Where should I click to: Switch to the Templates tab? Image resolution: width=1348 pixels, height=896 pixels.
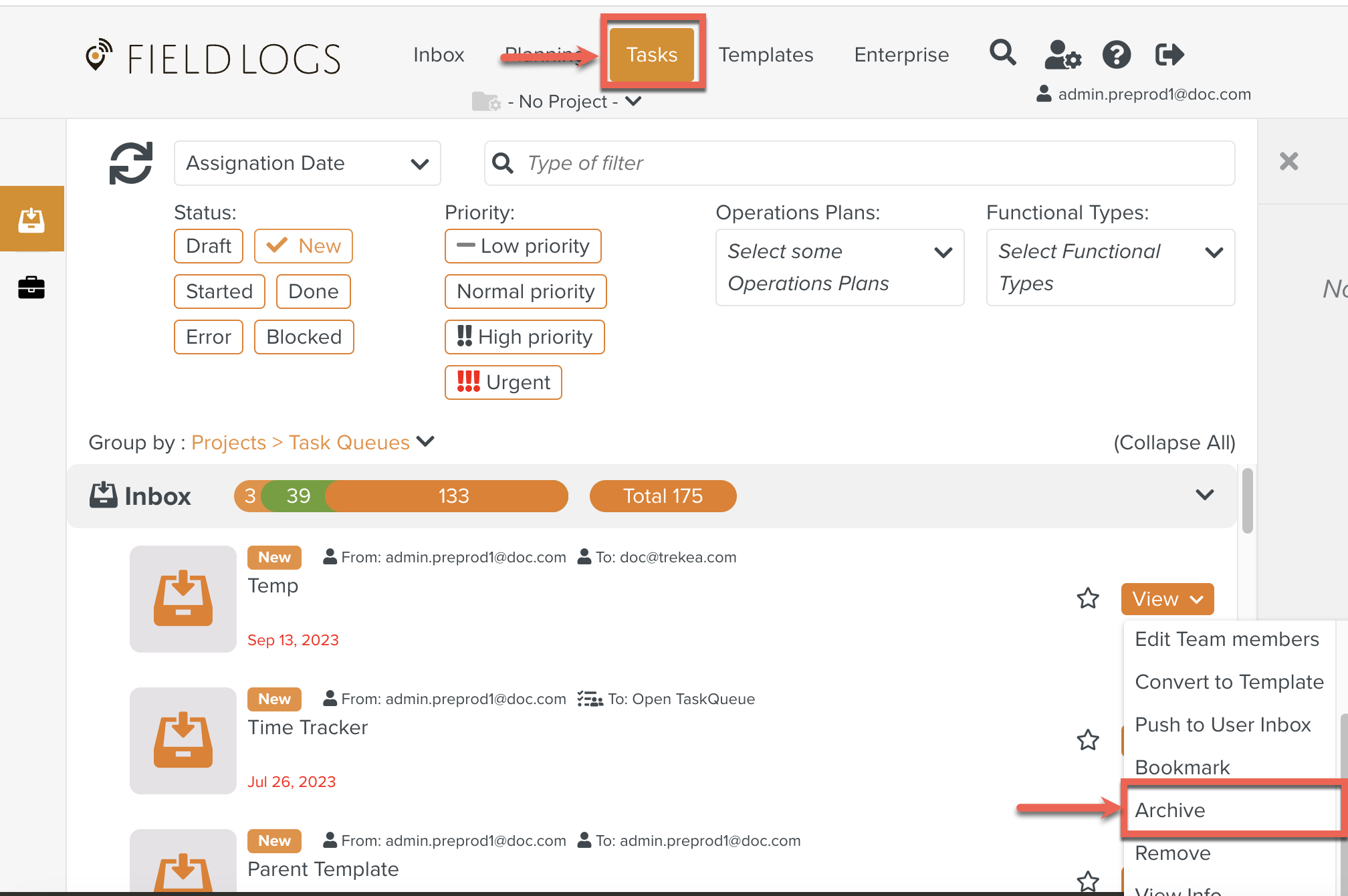point(766,55)
